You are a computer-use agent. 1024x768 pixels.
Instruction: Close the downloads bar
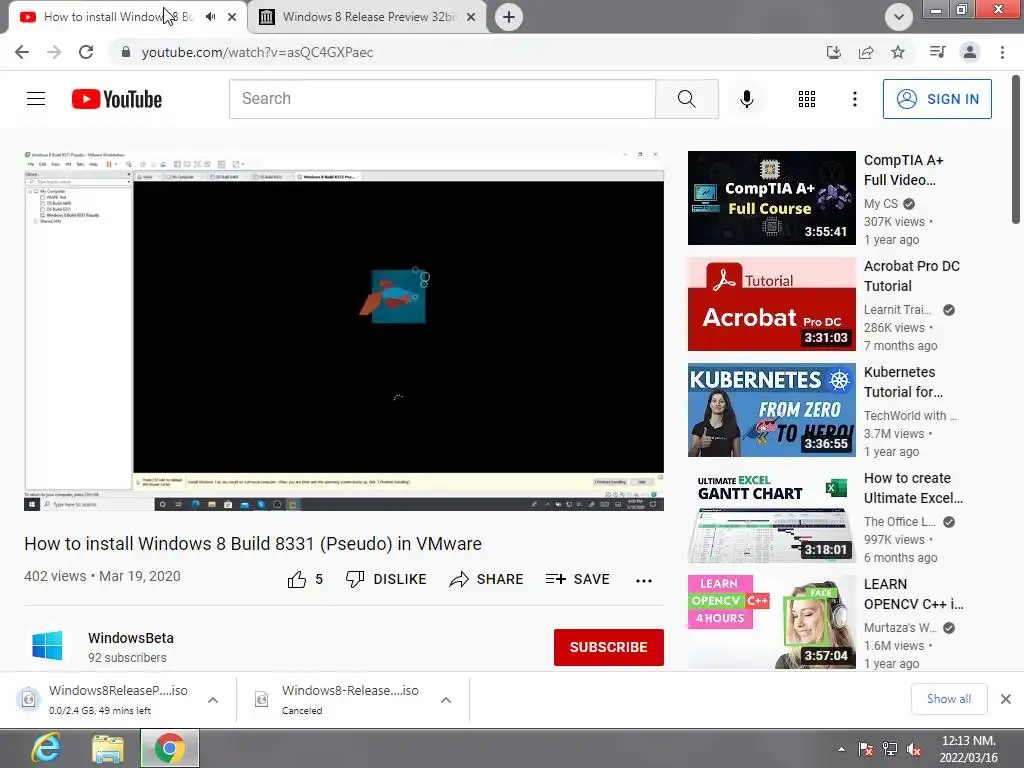point(1006,699)
